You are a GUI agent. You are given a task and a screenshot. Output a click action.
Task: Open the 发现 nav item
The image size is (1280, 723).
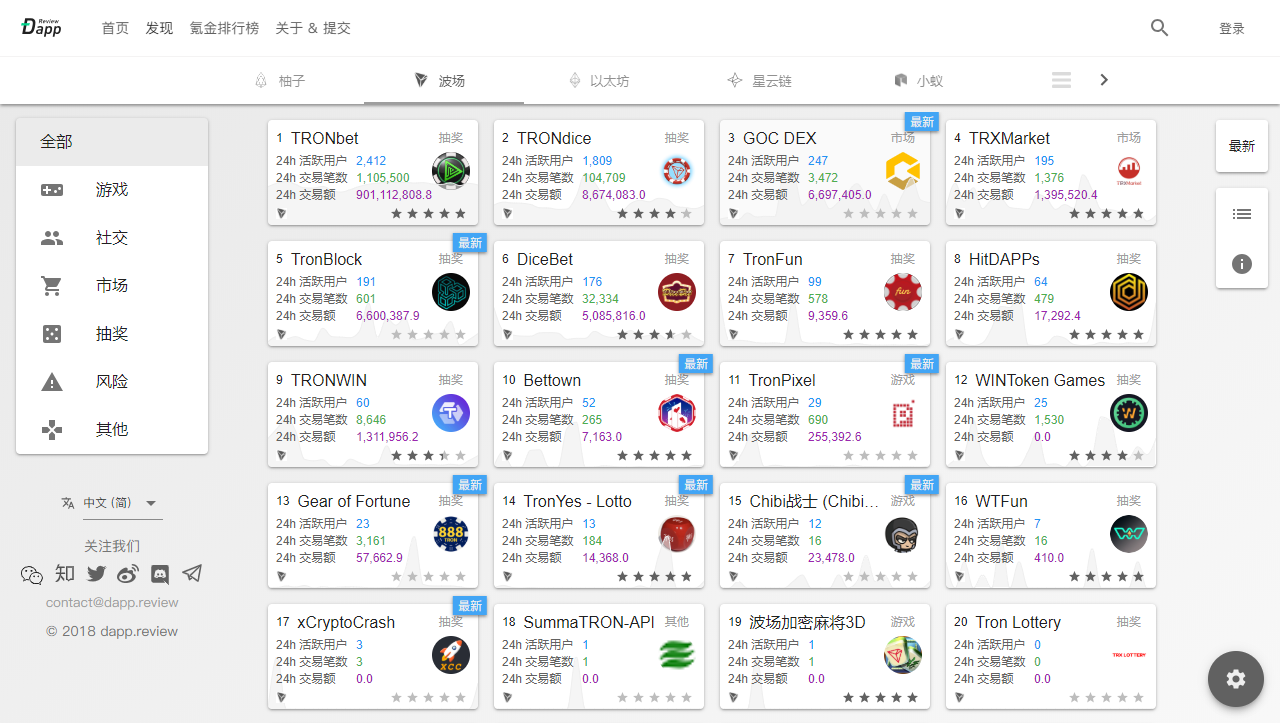tap(159, 28)
